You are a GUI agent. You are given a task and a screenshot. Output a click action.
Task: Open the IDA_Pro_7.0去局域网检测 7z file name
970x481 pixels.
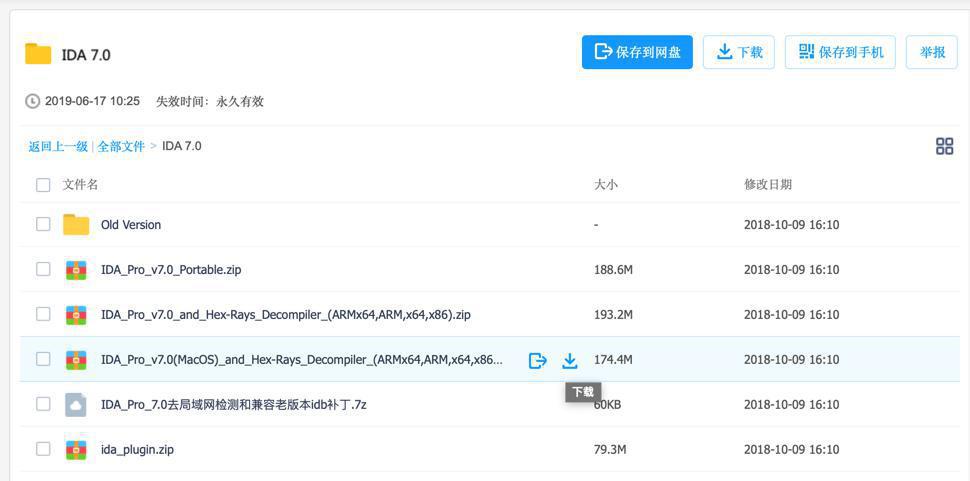coord(234,405)
